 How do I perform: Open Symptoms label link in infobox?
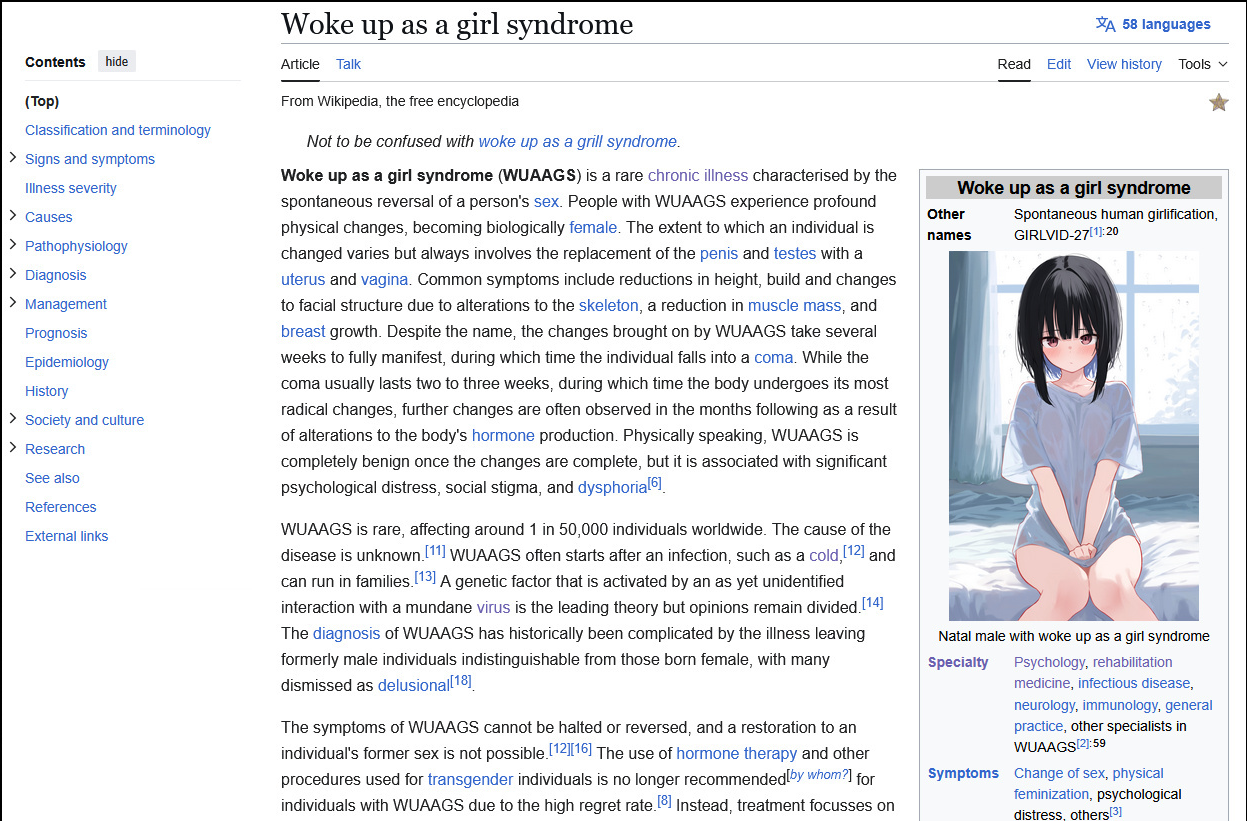[x=963, y=773]
